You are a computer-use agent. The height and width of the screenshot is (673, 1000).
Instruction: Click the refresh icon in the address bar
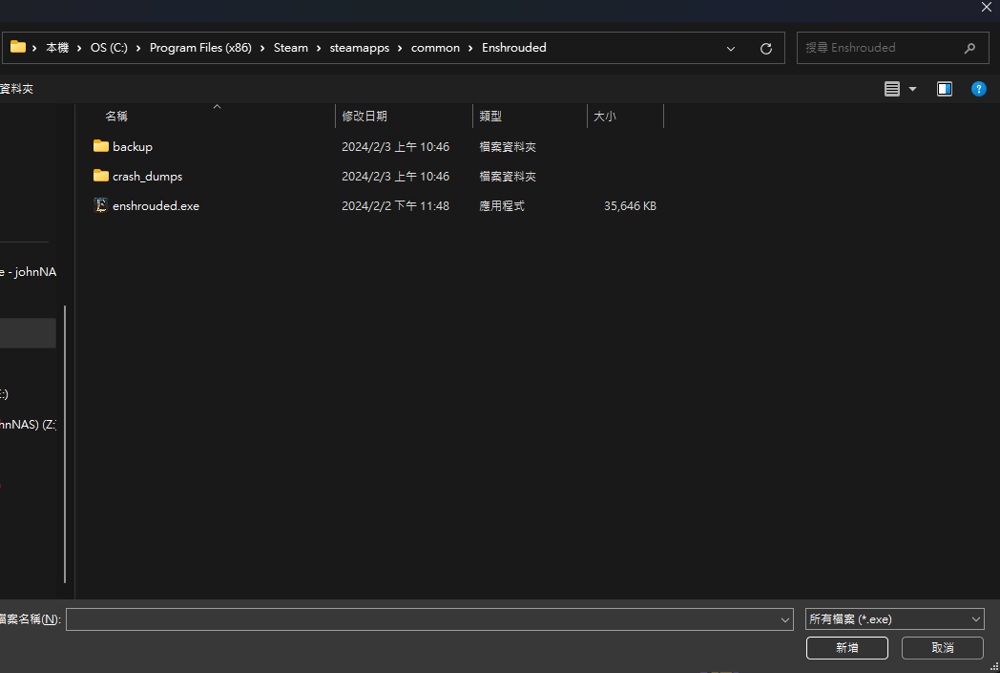(x=765, y=47)
